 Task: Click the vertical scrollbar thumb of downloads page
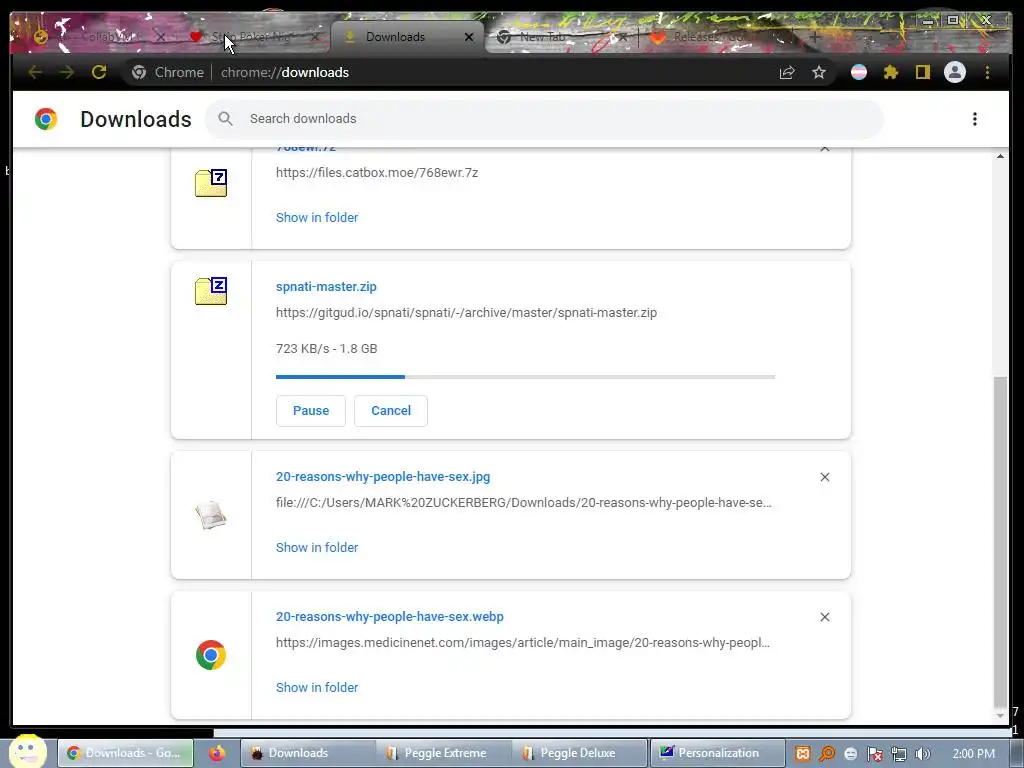[x=1000, y=541]
